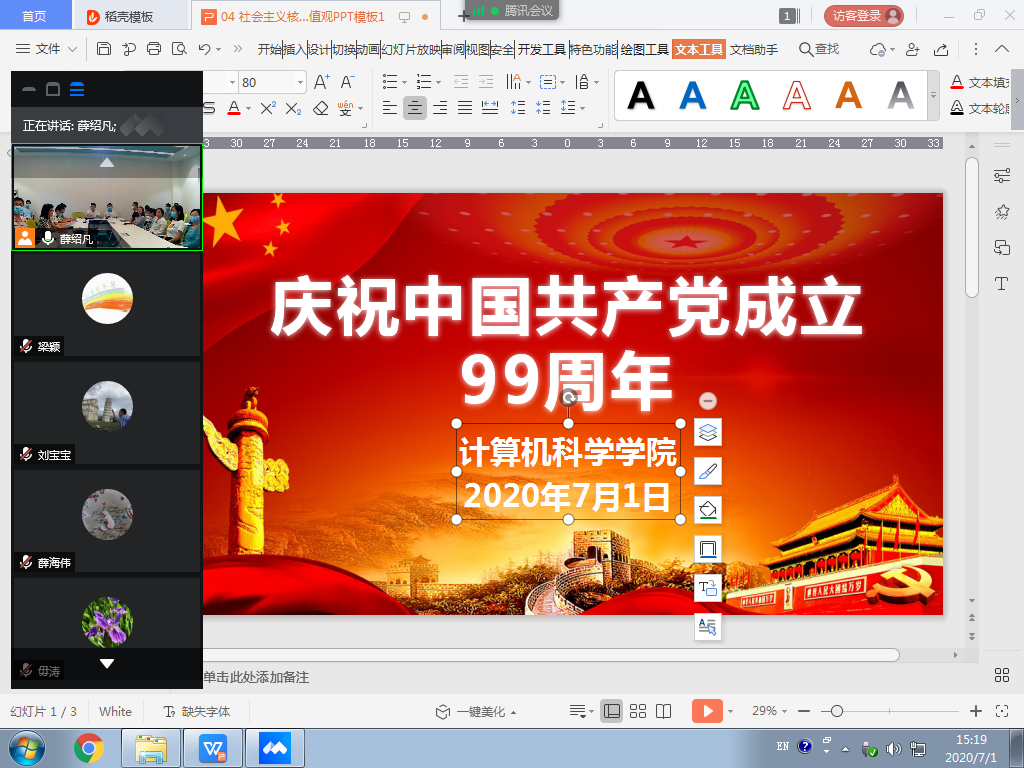Toggle center text alignment

tap(414, 108)
